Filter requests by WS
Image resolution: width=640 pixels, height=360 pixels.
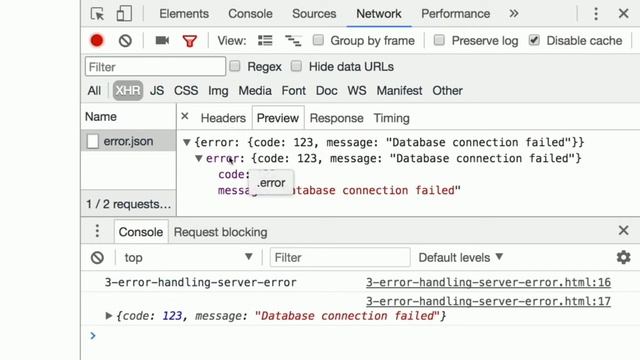pyautogui.click(x=357, y=91)
